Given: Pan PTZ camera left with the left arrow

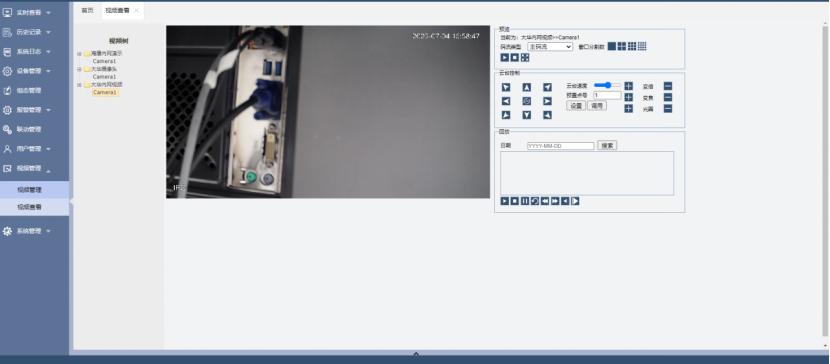Looking at the screenshot, I should coord(506,101).
